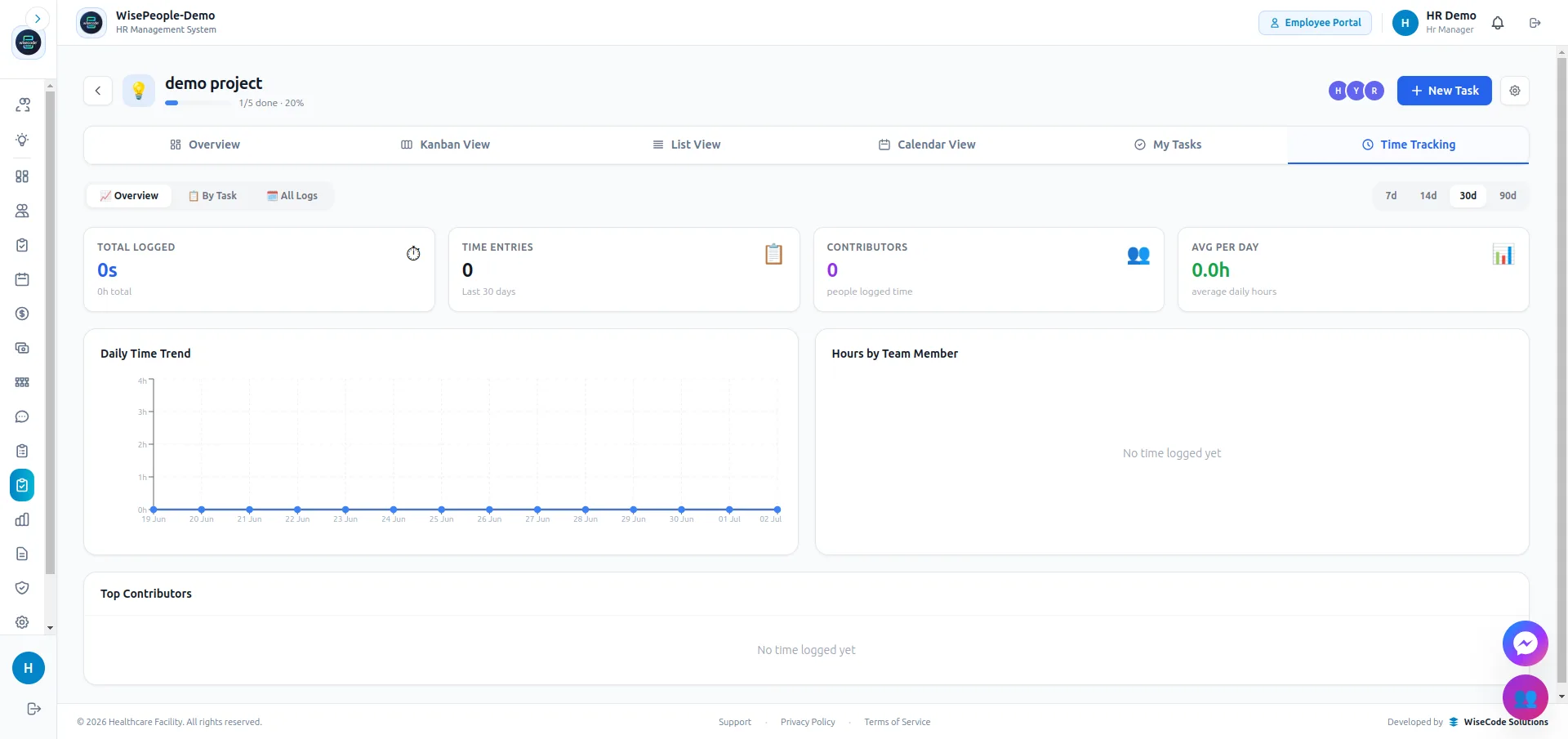
Task: Open the shield check icon in the sidebar
Action: tap(22, 588)
